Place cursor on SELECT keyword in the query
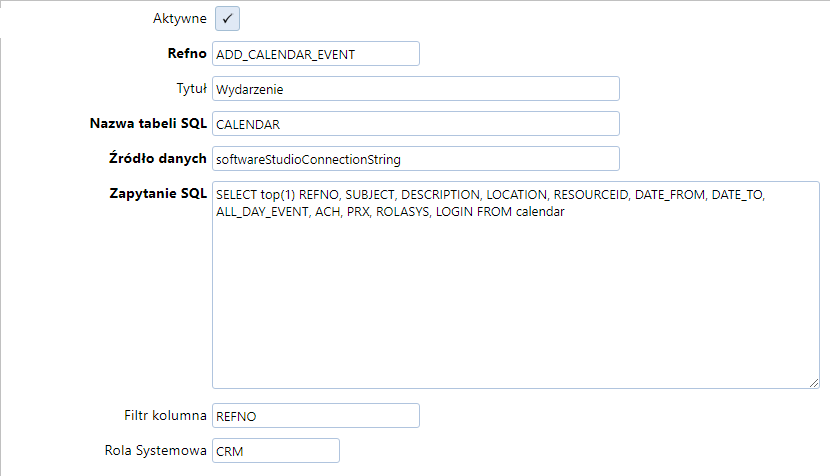The width and height of the screenshot is (830, 476). (236, 195)
